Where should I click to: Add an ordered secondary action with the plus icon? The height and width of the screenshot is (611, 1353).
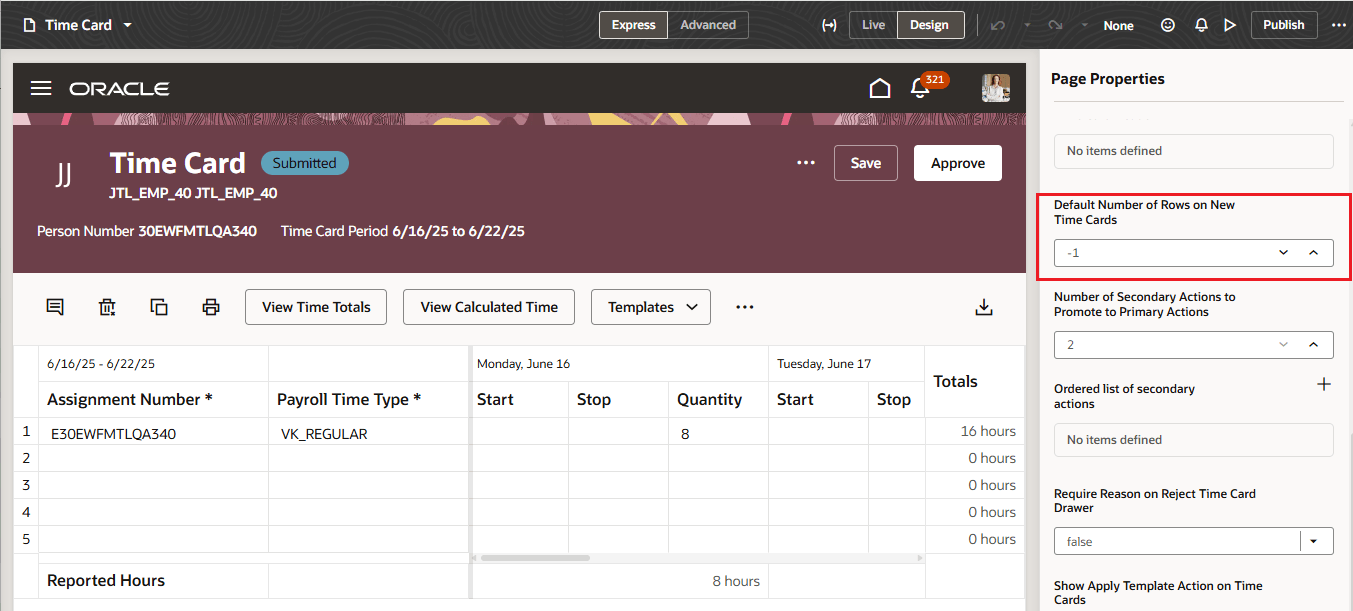[x=1324, y=383]
